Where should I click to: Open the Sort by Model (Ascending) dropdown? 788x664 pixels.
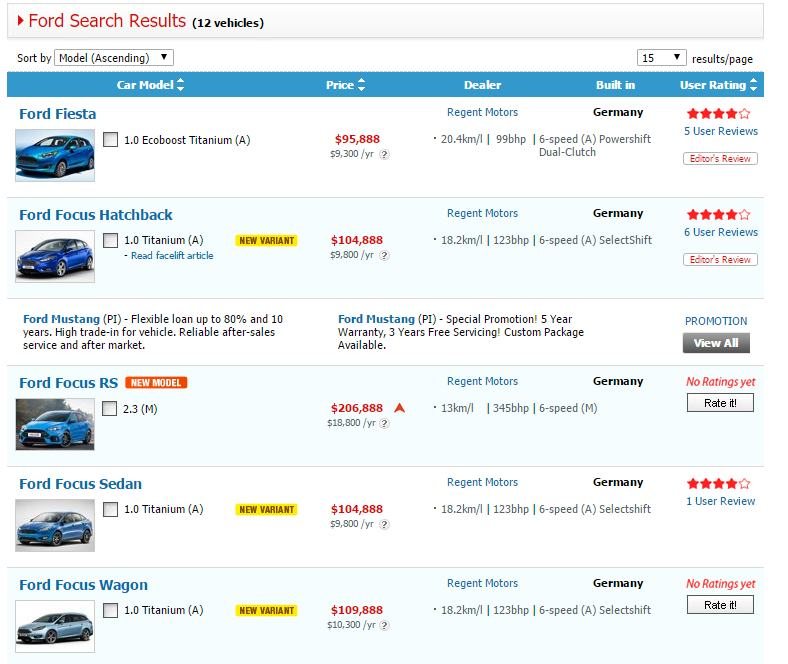pyautogui.click(x=114, y=58)
